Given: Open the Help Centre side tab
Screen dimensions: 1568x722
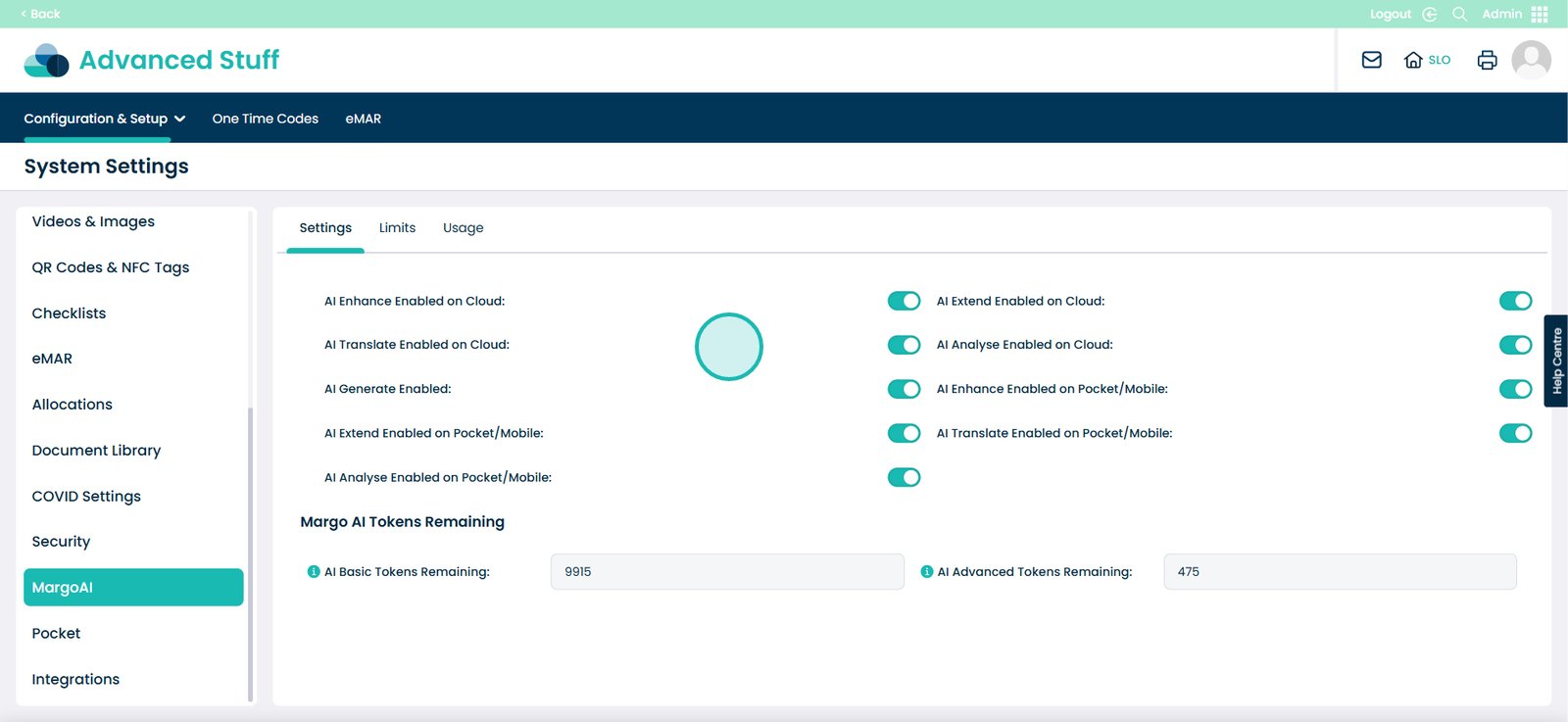Looking at the screenshot, I should pos(1556,361).
